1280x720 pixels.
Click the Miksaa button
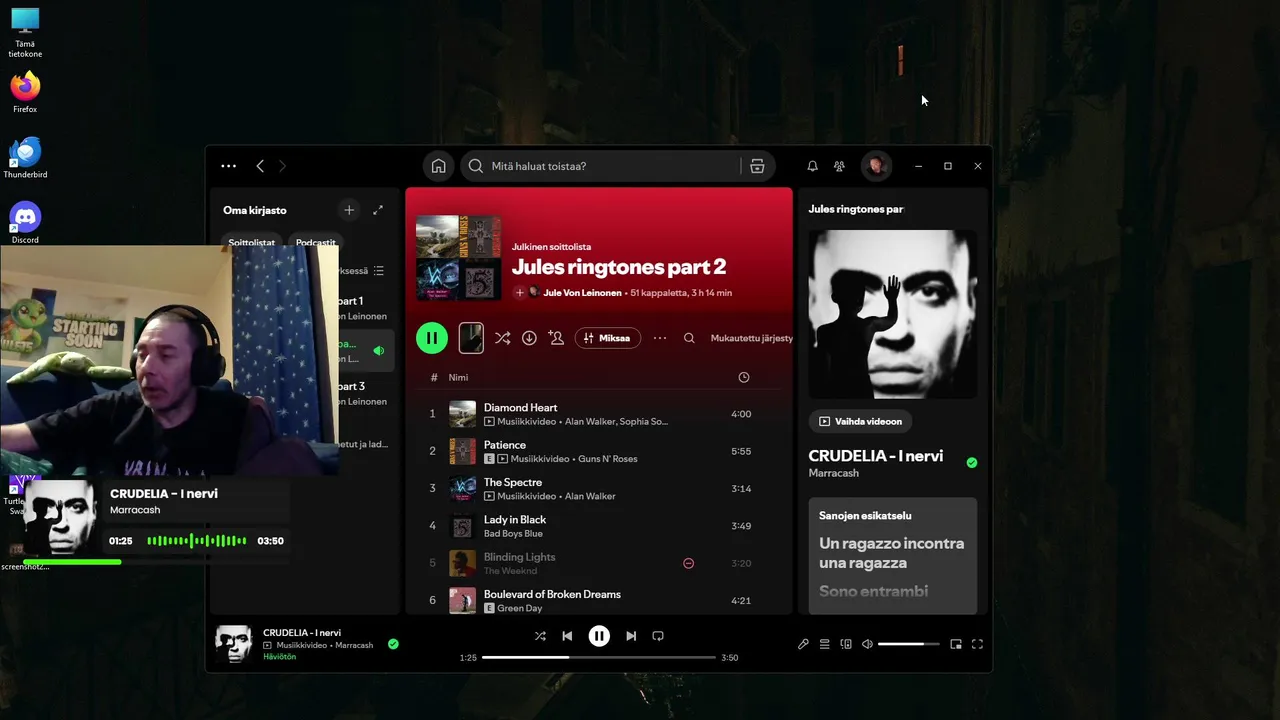[x=607, y=338]
